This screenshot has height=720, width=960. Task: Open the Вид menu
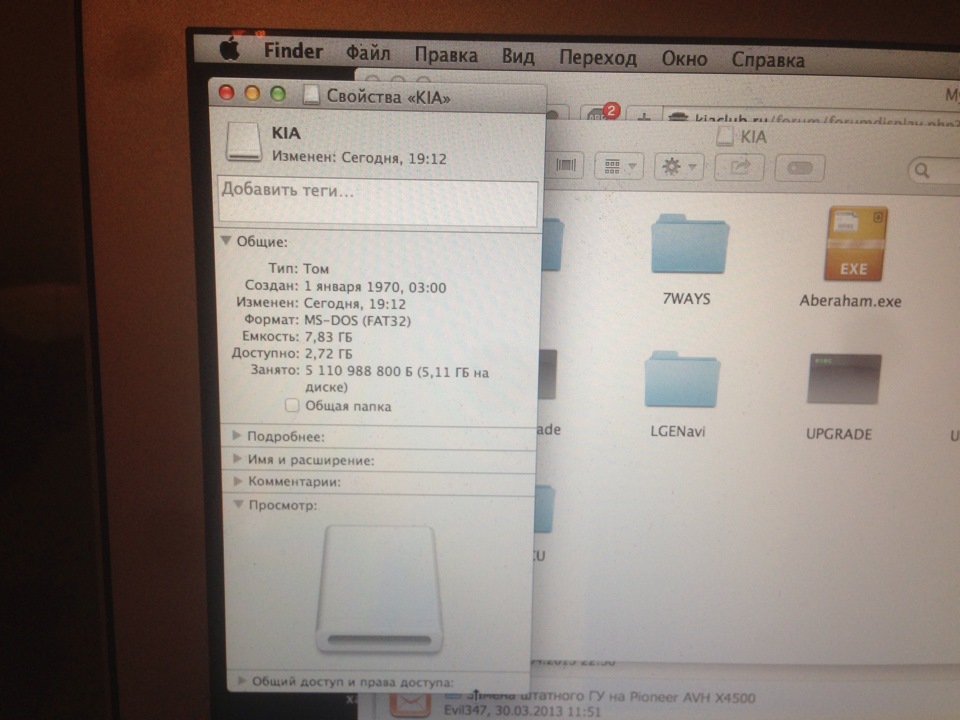(518, 56)
